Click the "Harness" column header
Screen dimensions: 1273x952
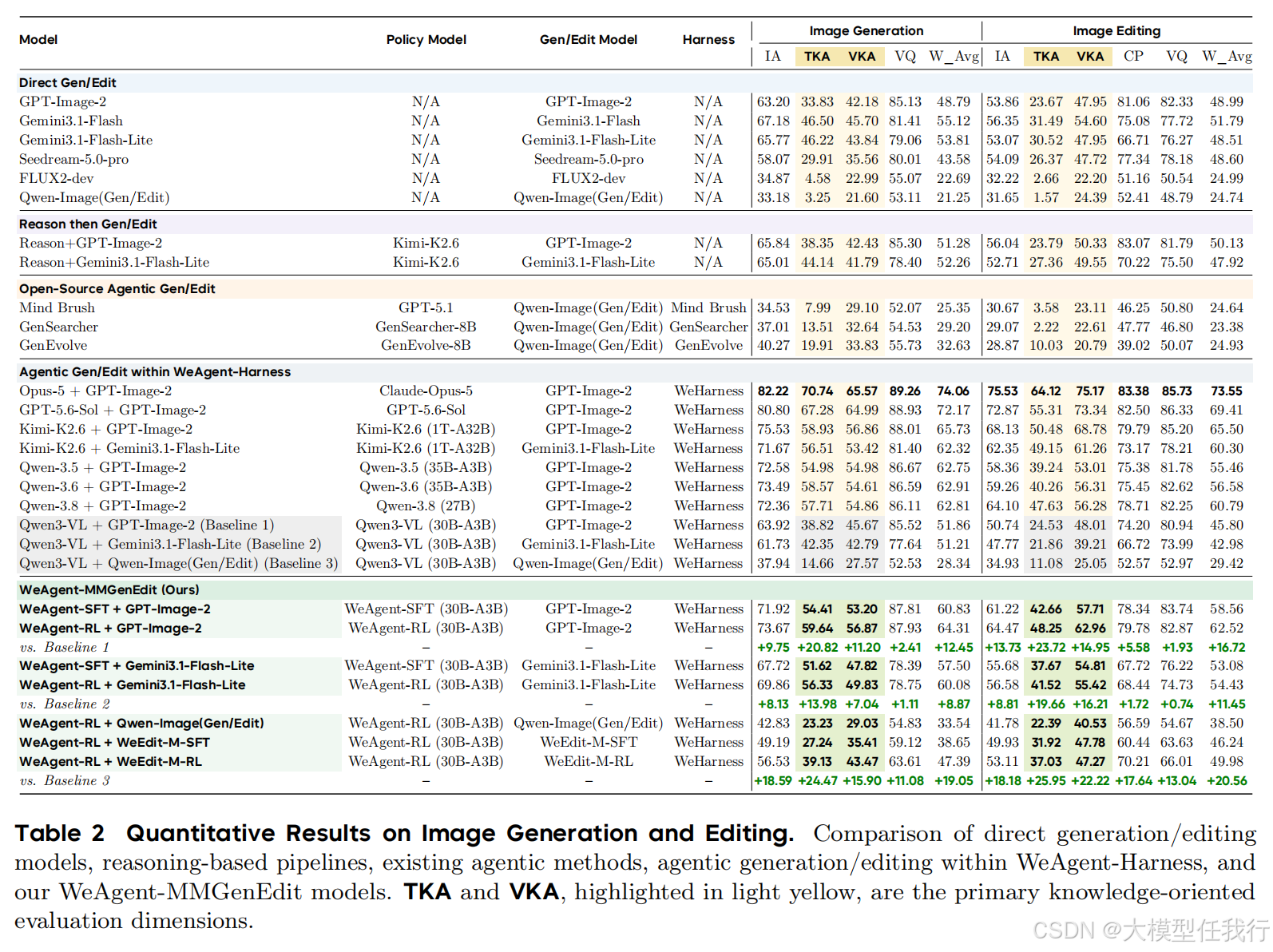(x=708, y=40)
